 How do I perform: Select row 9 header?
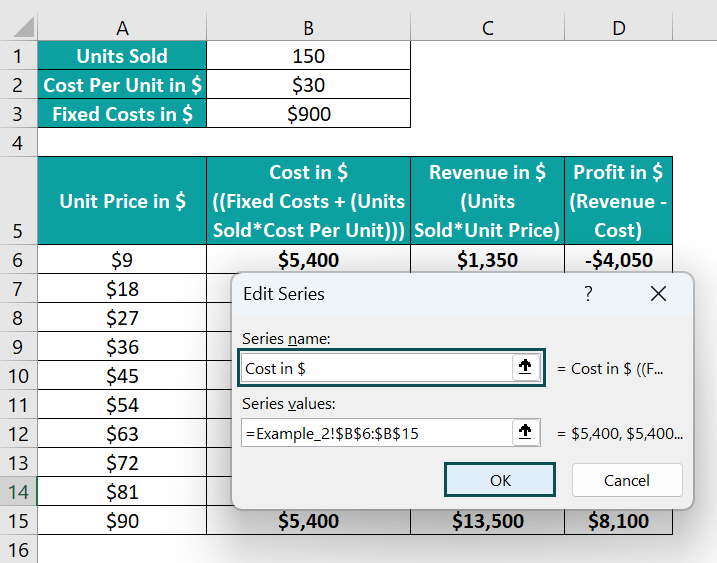click(x=18, y=347)
